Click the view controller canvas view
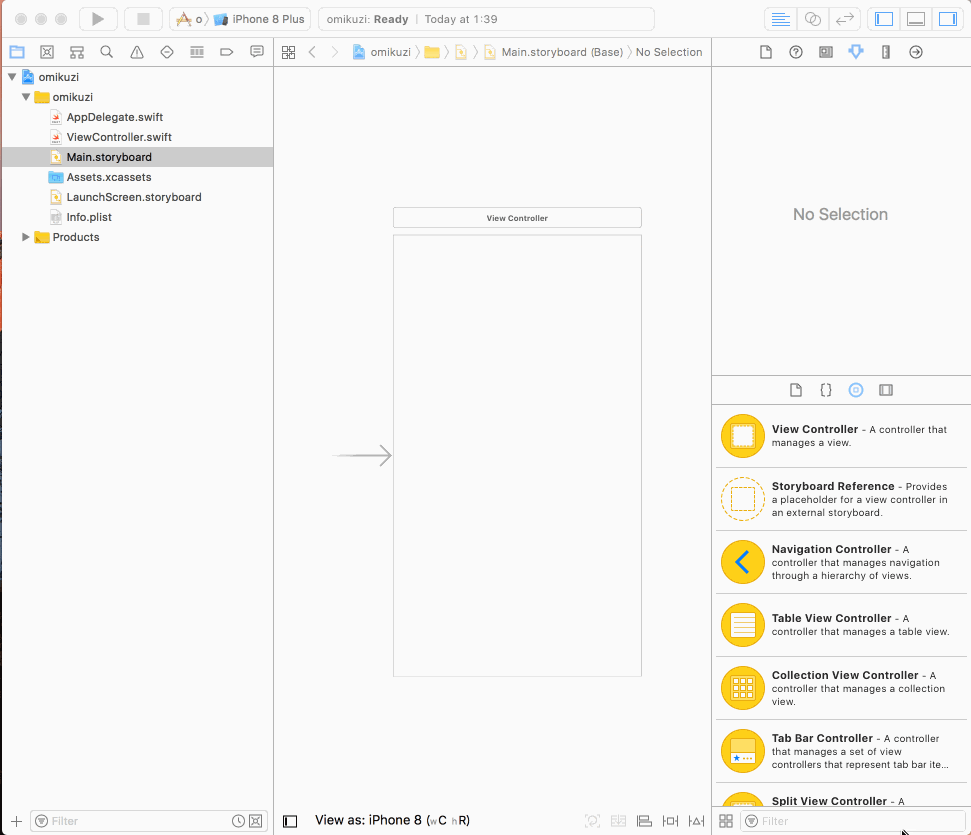 point(517,455)
